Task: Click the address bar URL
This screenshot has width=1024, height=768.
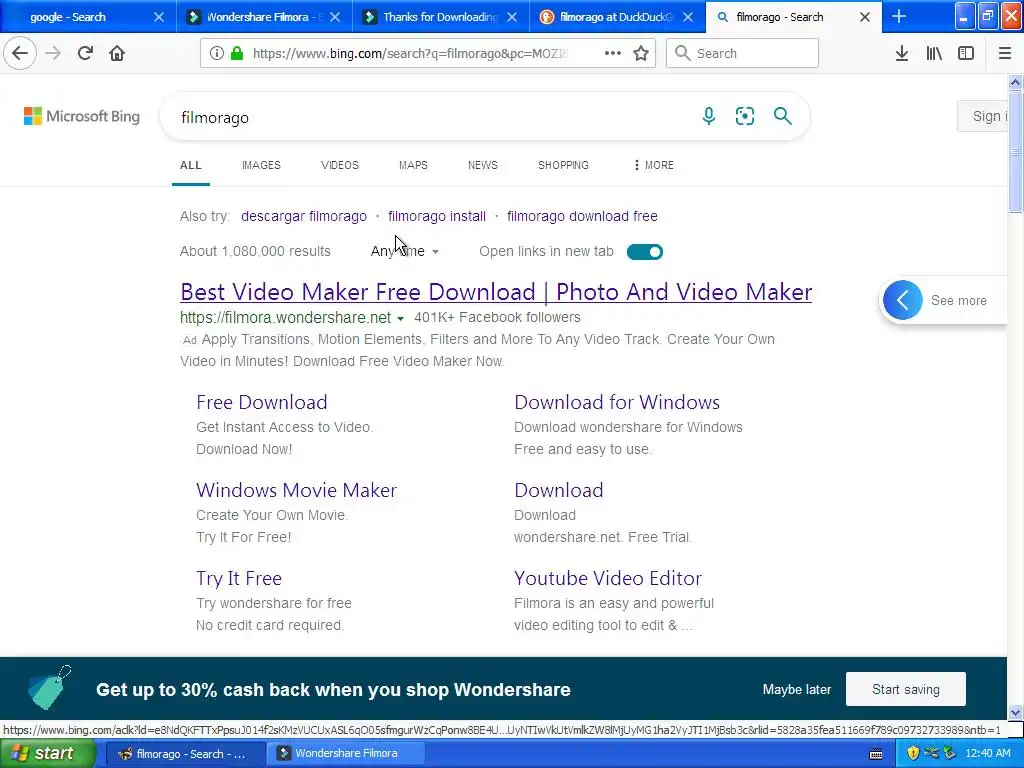Action: (x=410, y=54)
